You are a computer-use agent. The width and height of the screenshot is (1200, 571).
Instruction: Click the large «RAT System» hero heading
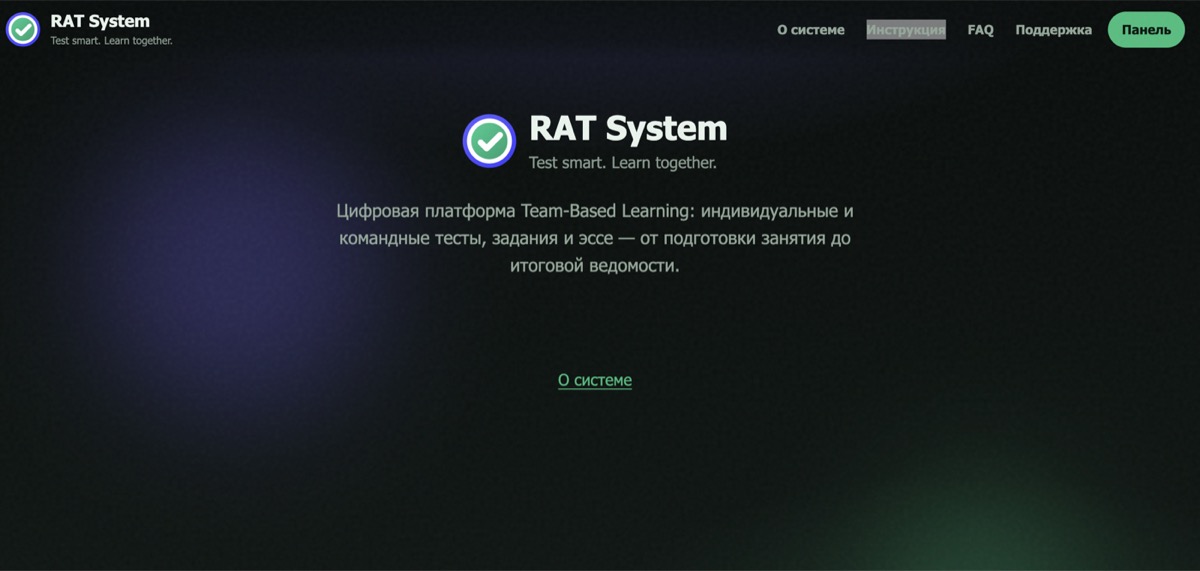tap(628, 129)
